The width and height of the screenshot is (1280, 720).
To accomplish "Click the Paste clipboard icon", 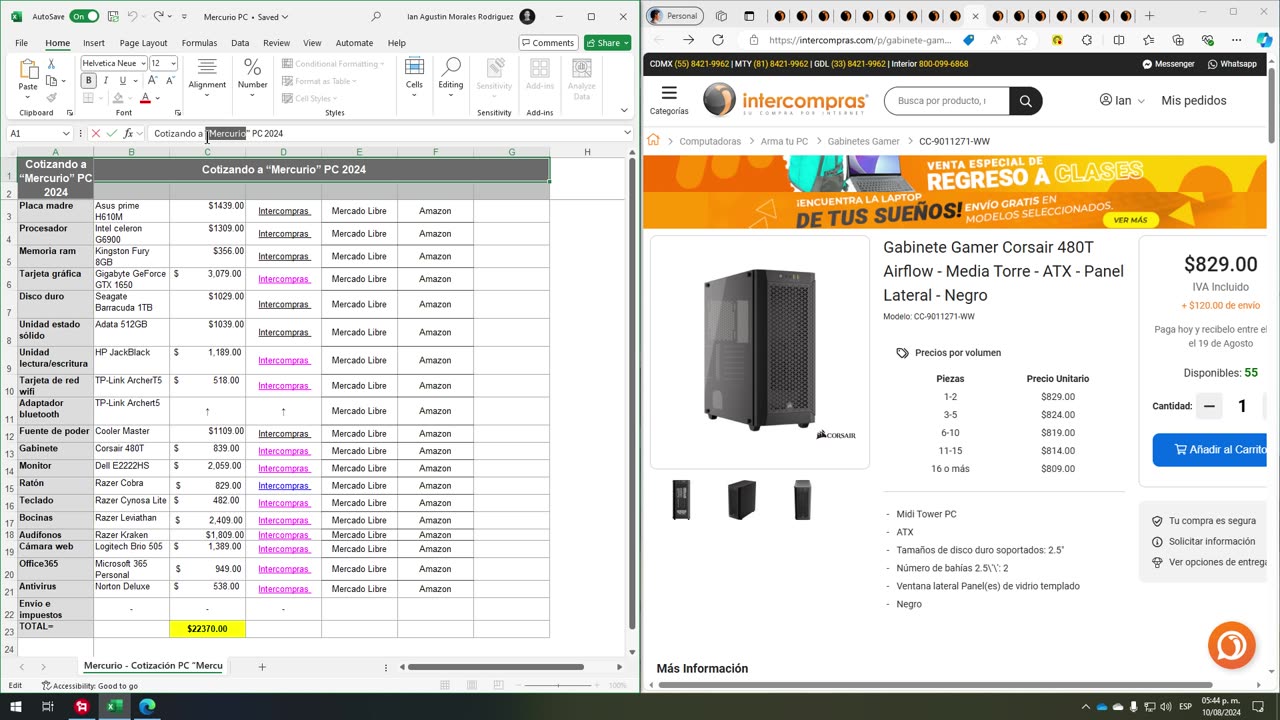I will click(28, 69).
